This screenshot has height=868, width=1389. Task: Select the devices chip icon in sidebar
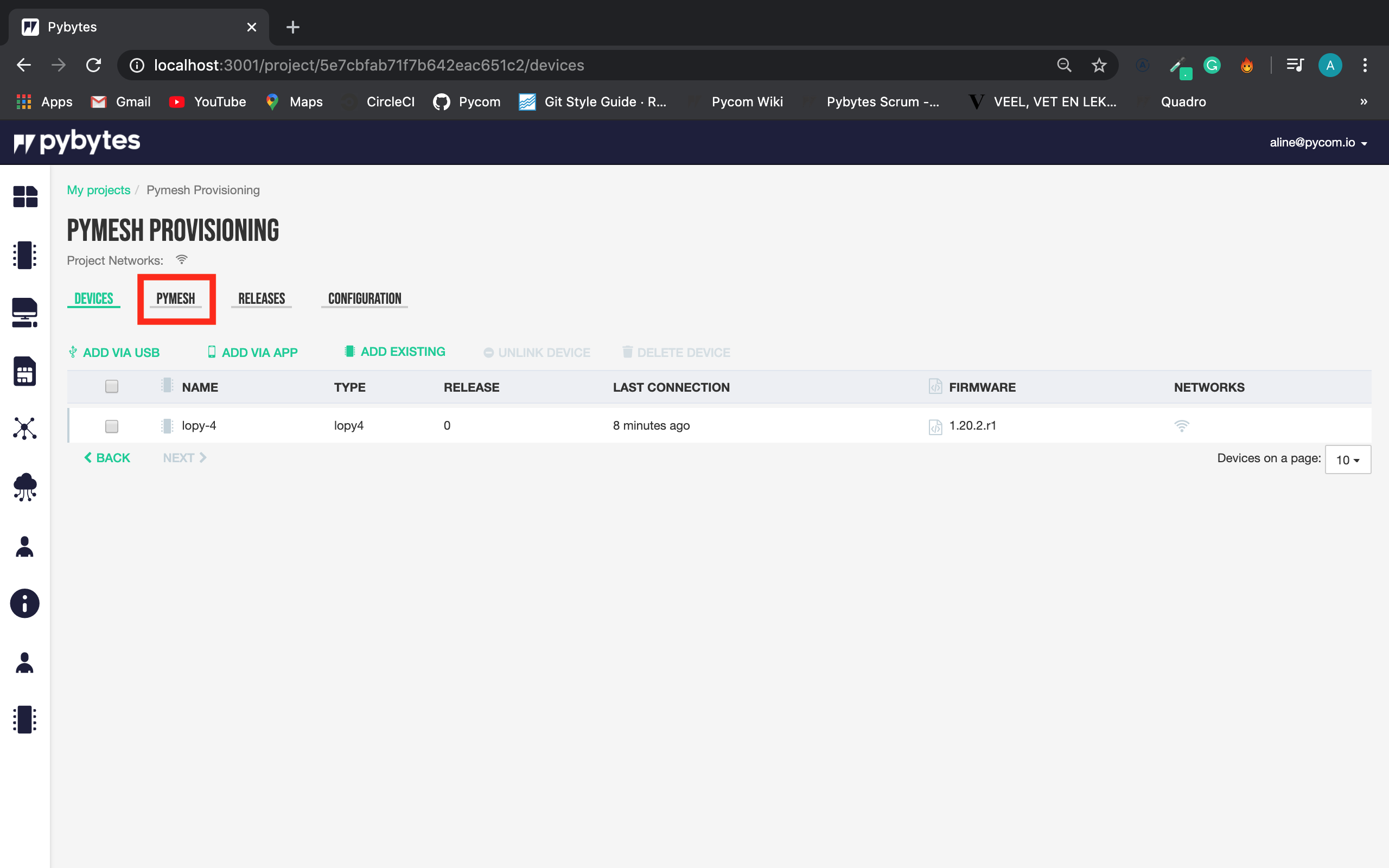click(x=24, y=256)
